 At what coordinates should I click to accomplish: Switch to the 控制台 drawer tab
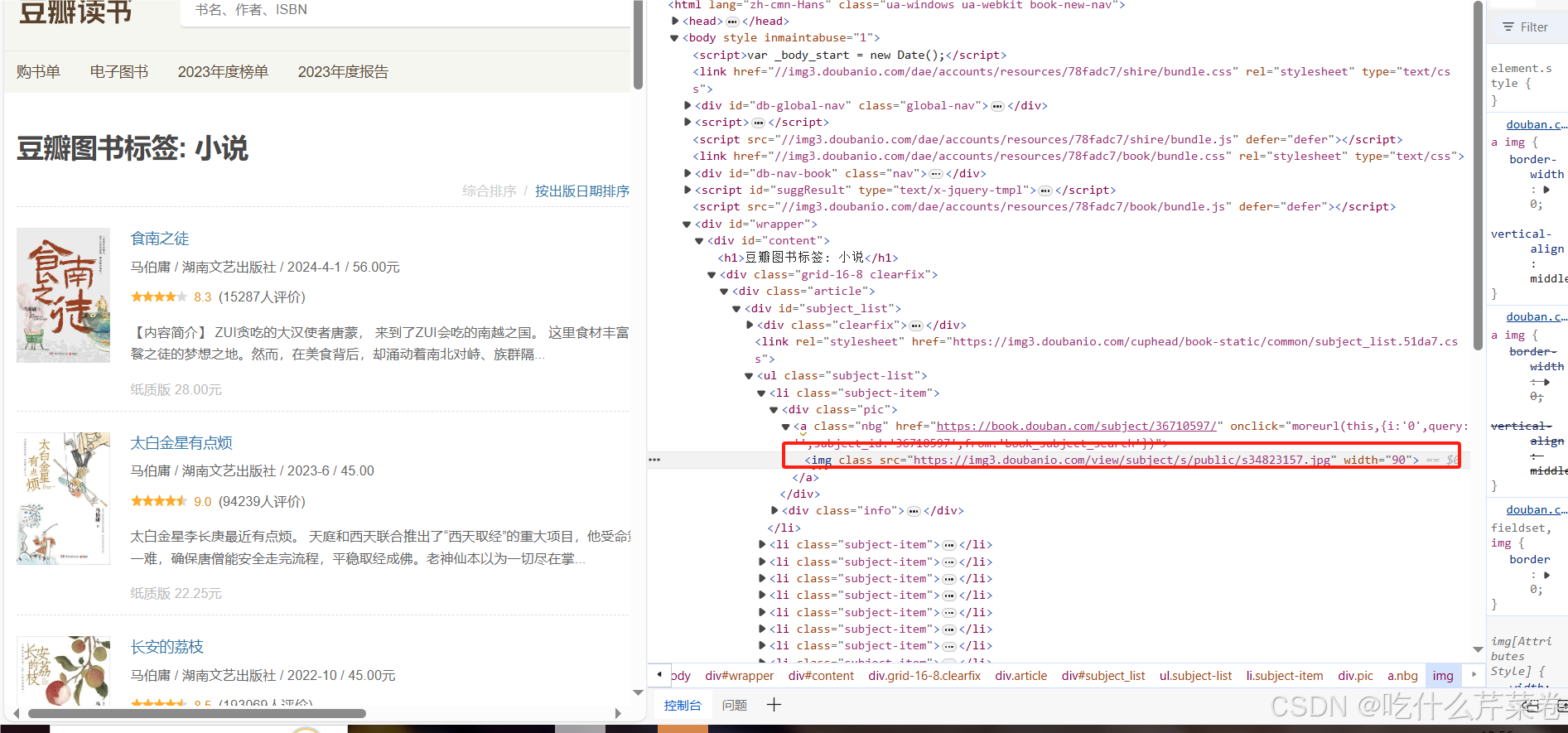coord(683,705)
